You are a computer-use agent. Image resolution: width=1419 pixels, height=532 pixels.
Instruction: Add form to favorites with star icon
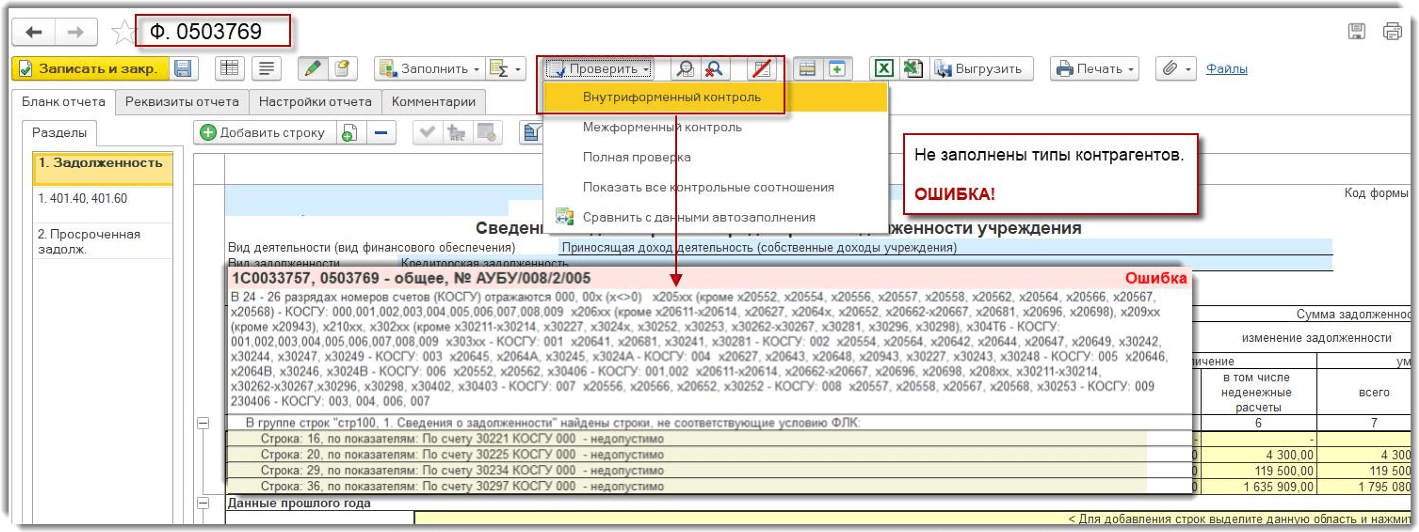pyautogui.click(x=122, y=33)
